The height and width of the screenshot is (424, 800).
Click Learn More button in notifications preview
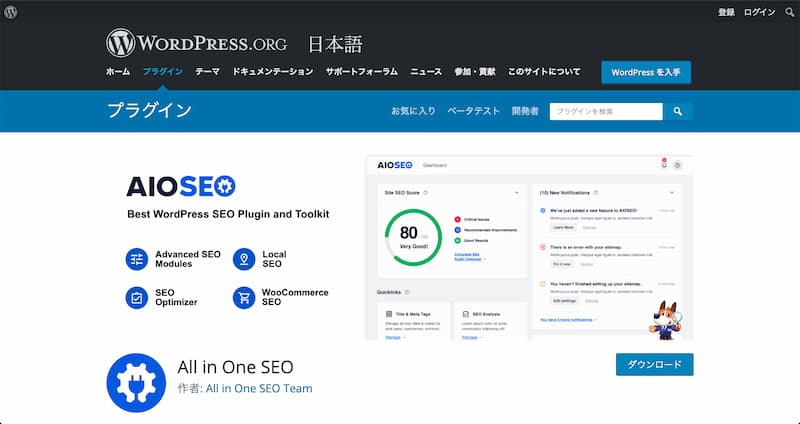coord(563,228)
